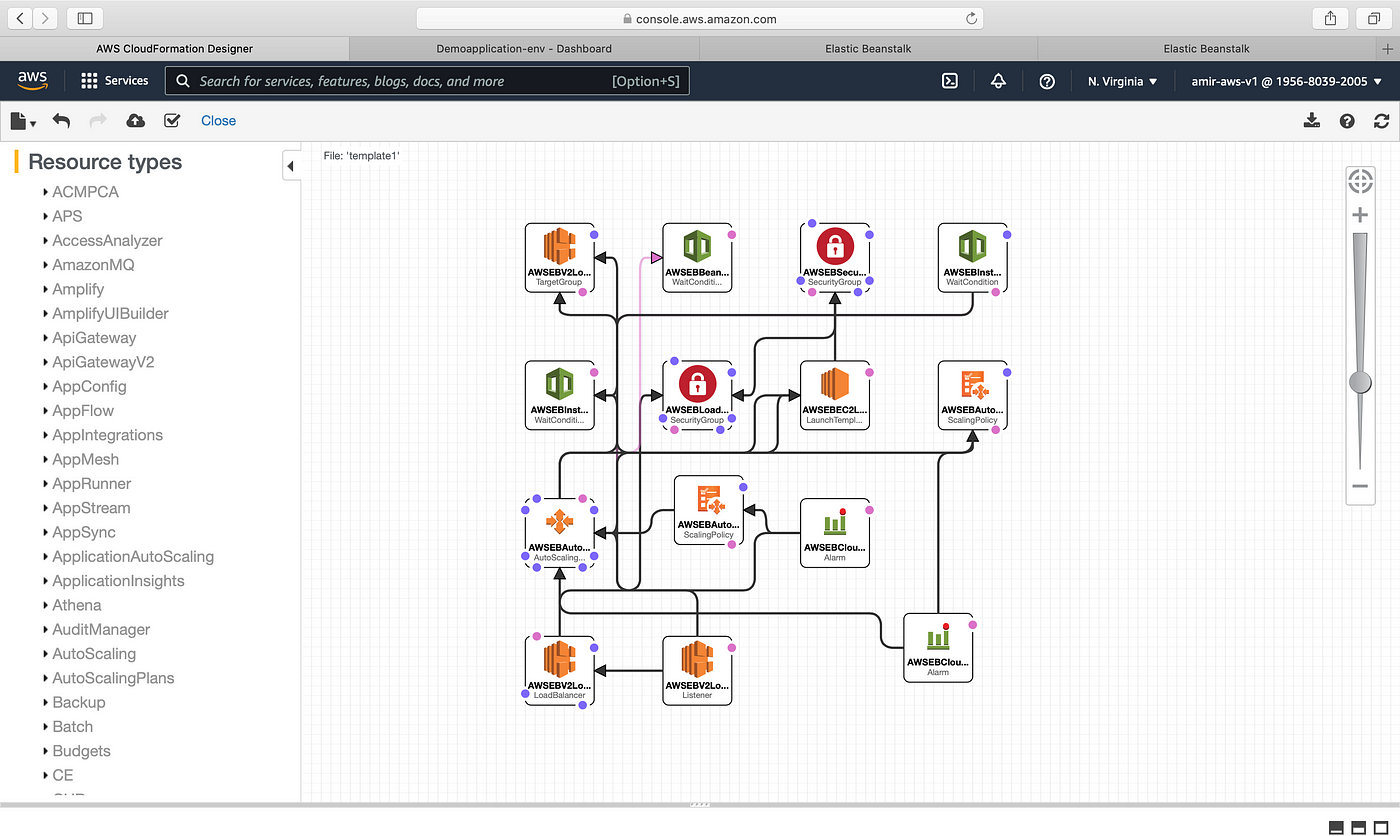Open the designer Help question mark icon

pos(1347,121)
